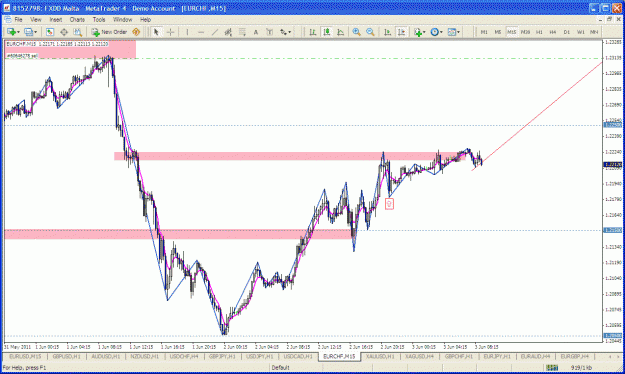Switch to the GBPCHF,H1 chart tab
The width and height of the screenshot is (625, 374).
point(459,356)
